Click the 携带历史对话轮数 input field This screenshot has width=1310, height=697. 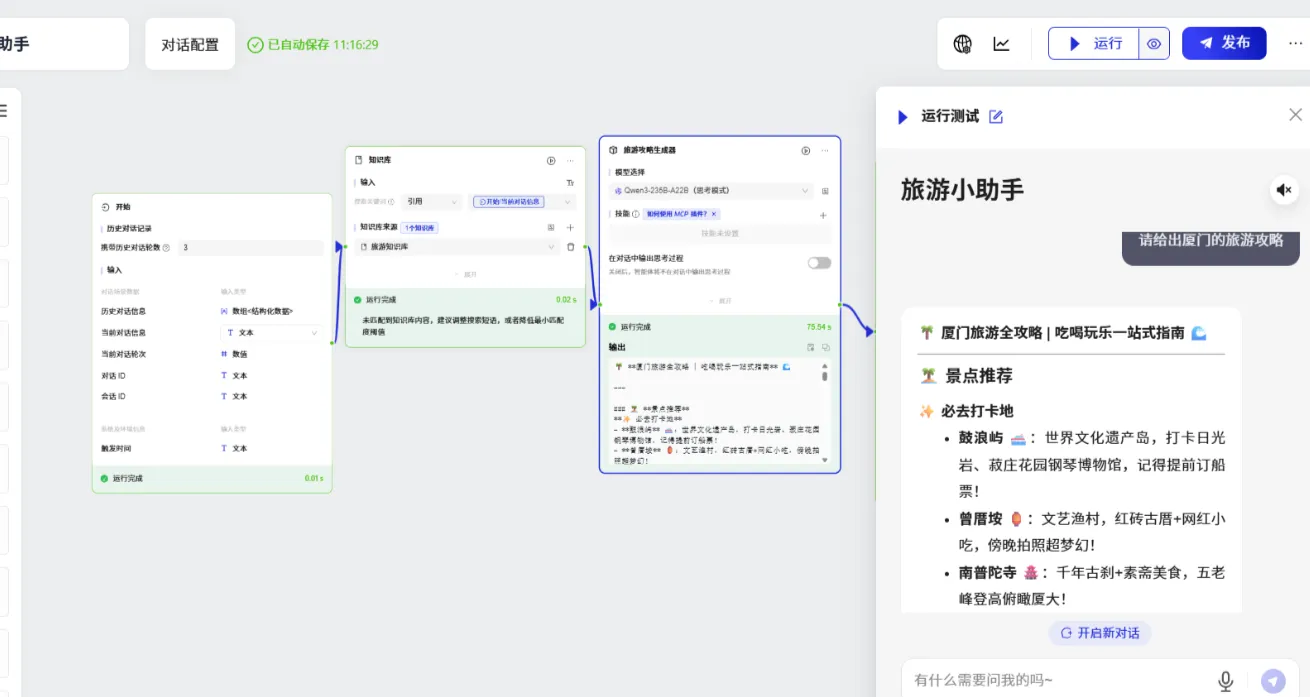(250, 247)
